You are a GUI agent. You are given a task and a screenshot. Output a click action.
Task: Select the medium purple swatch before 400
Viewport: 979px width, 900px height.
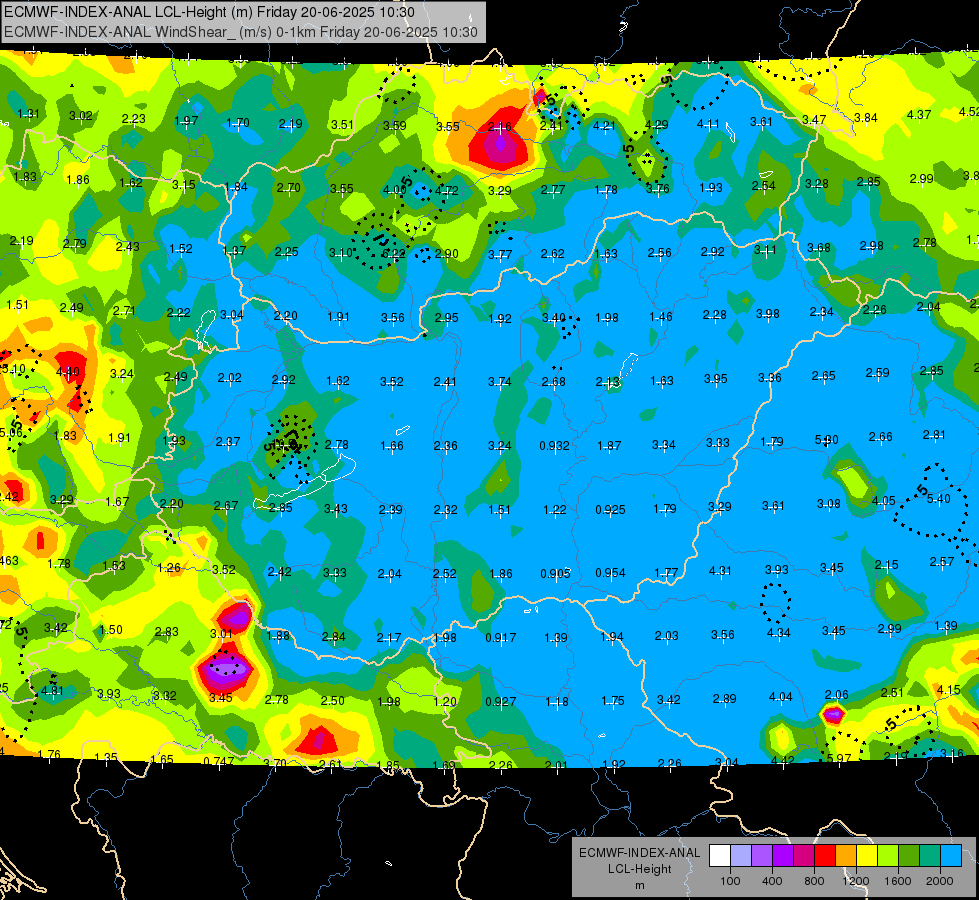coord(762,855)
